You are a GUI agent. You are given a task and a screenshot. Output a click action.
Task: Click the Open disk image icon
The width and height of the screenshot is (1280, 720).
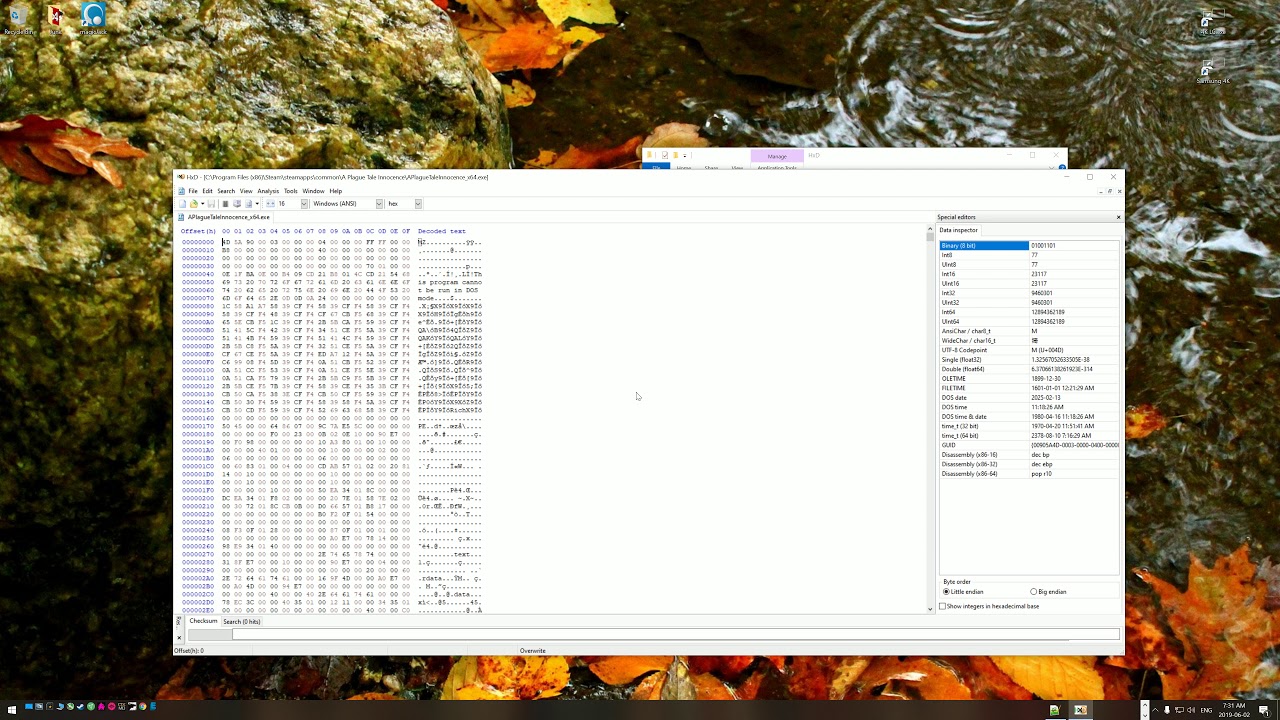pyautogui.click(x=248, y=204)
